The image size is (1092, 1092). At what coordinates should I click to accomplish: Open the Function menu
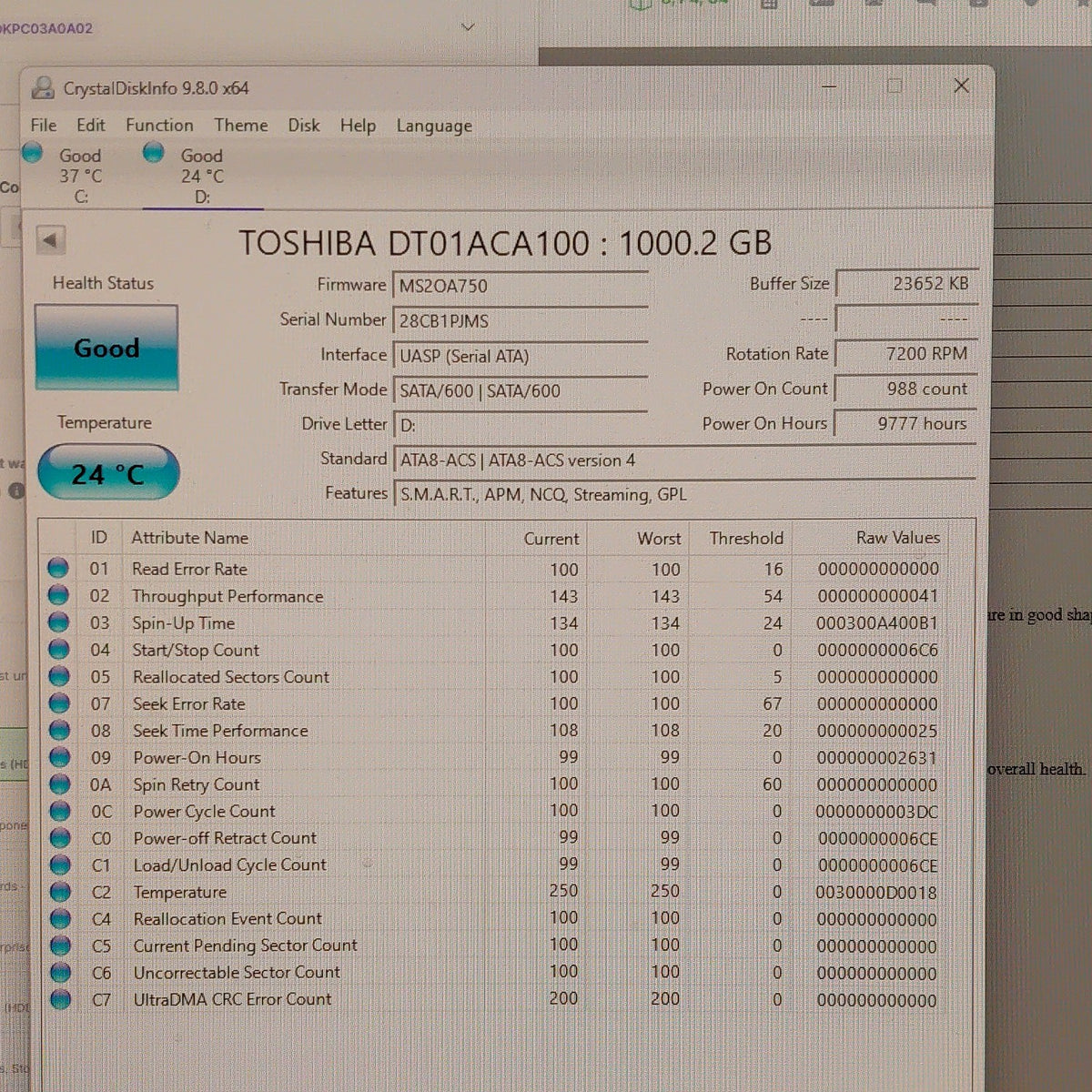(159, 126)
